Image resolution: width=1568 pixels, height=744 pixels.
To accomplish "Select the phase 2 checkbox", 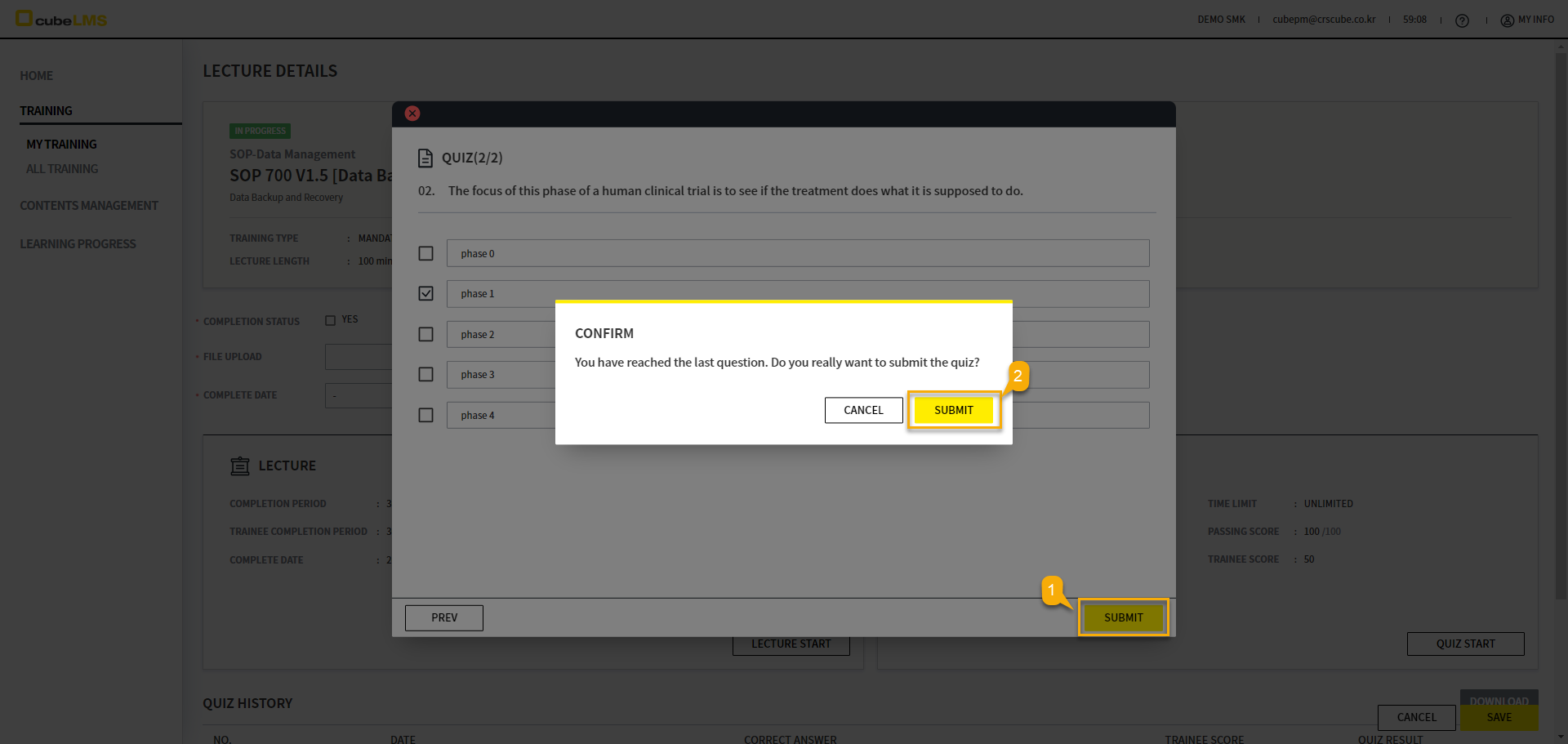I will tap(425, 334).
